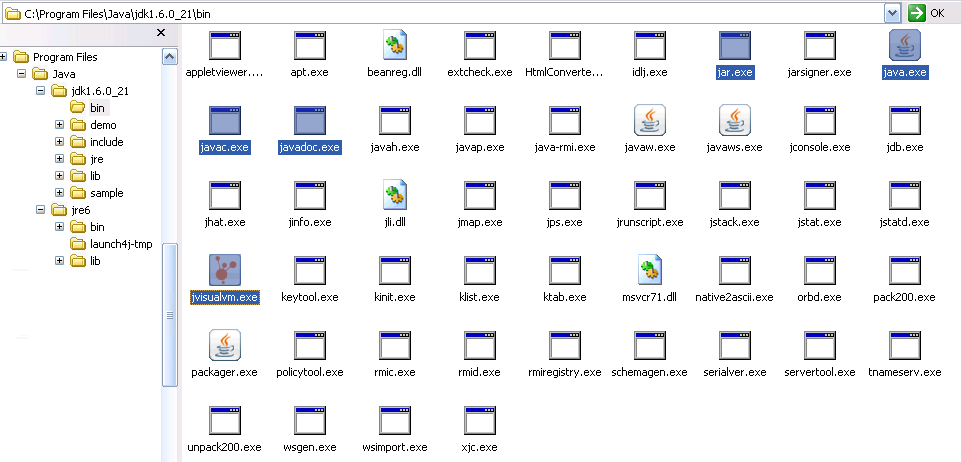Close the folders pane with X
Image resolution: width=961 pixels, height=462 pixels.
click(161, 32)
